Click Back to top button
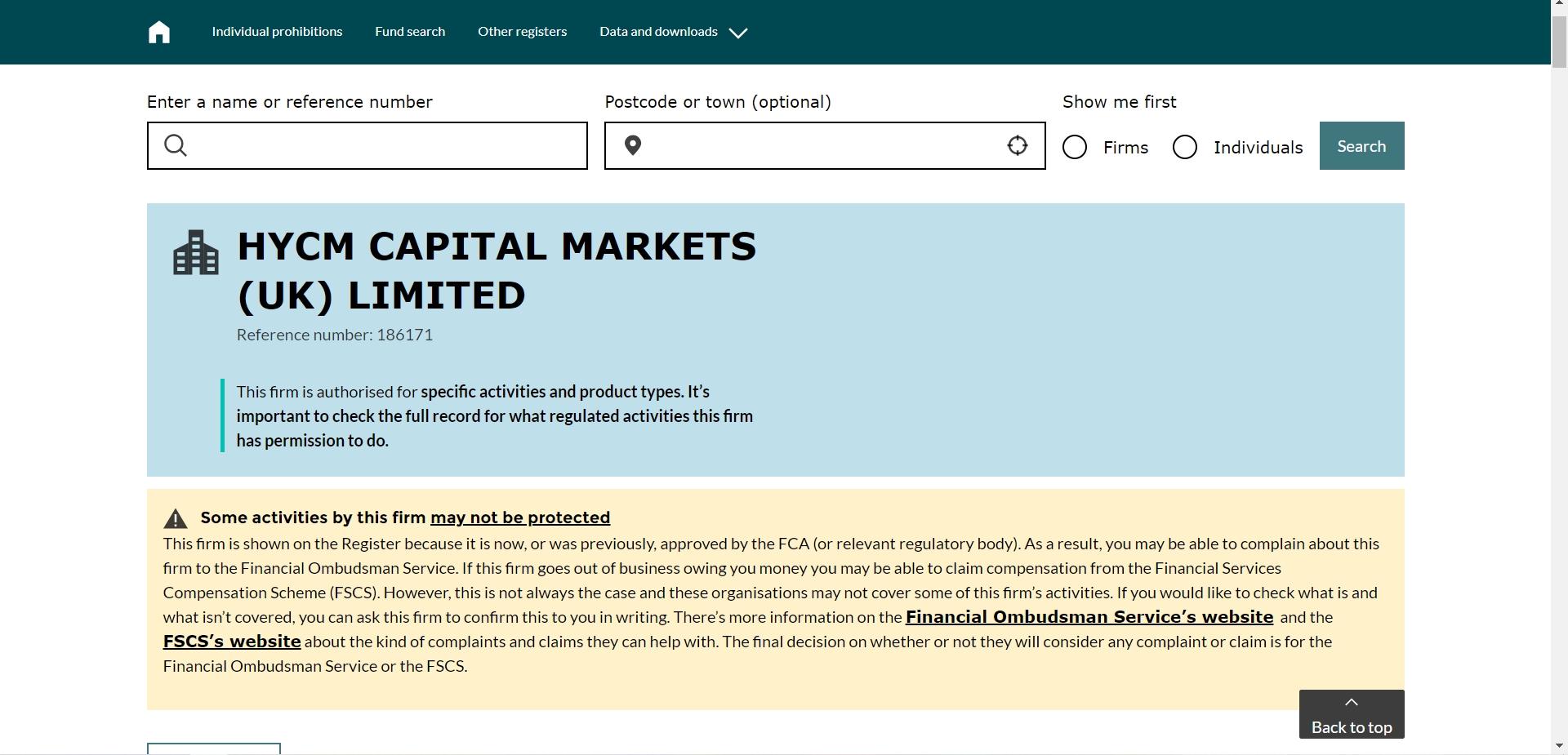Image resolution: width=1568 pixels, height=755 pixels. [1352, 714]
